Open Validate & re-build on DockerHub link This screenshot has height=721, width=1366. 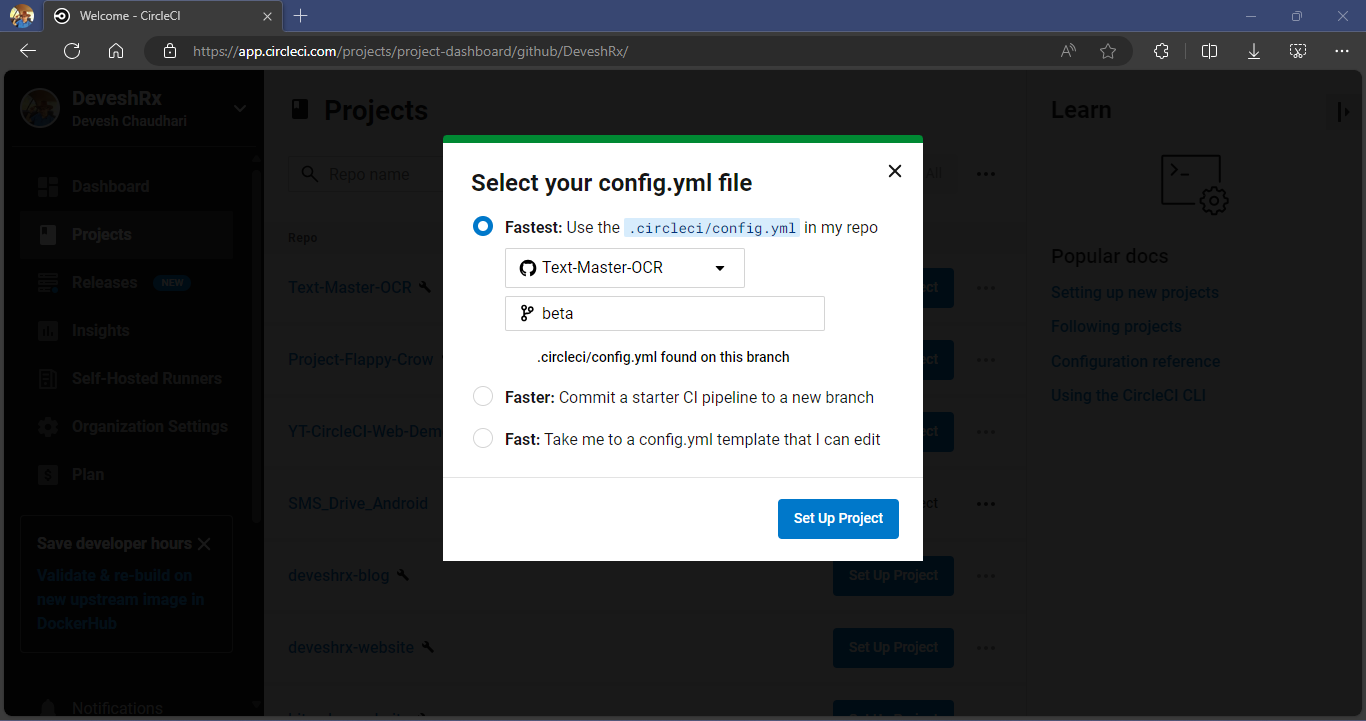click(121, 599)
